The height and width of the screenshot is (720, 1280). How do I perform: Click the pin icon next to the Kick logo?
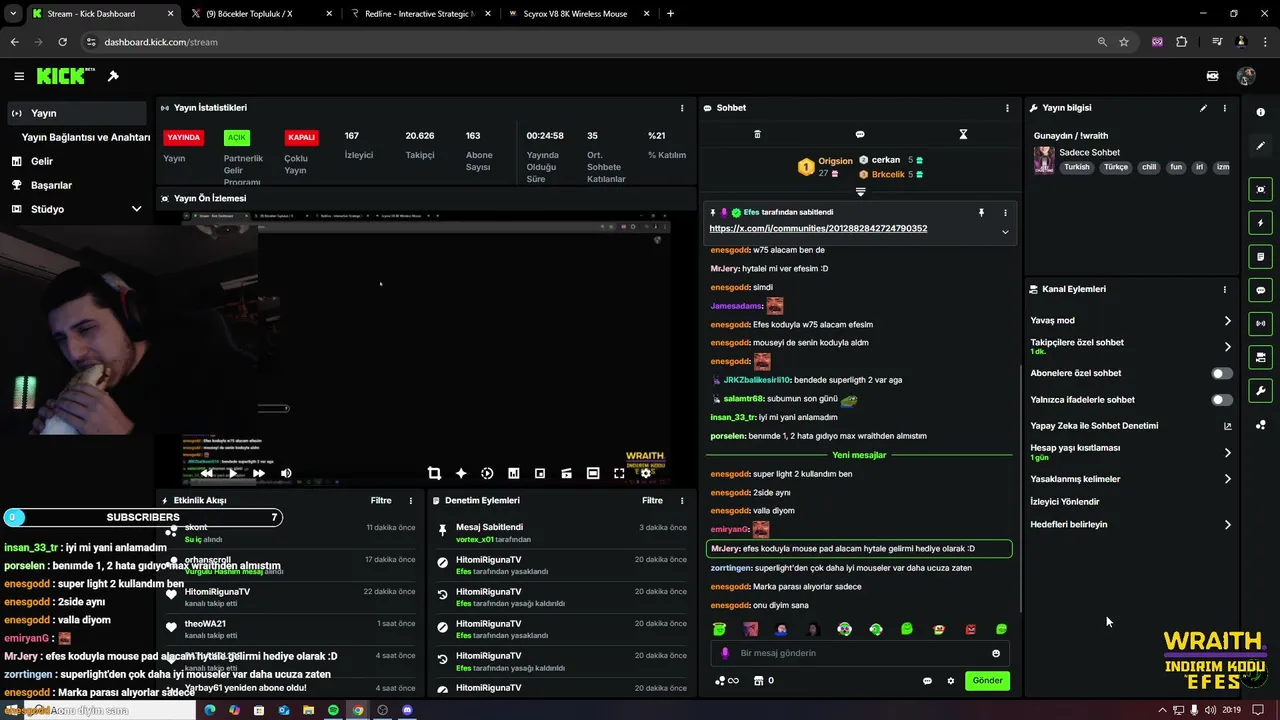tap(113, 76)
